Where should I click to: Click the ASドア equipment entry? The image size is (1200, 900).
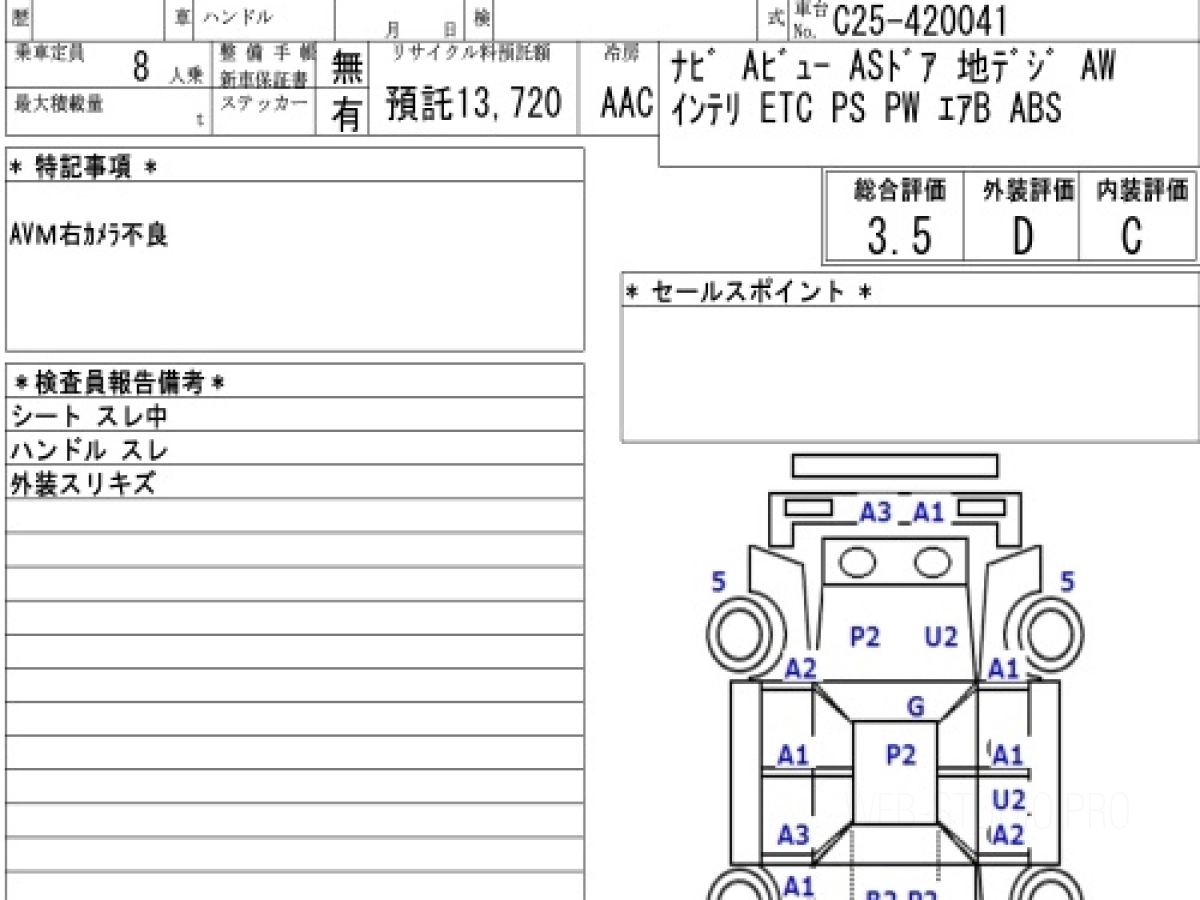[x=895, y=67]
